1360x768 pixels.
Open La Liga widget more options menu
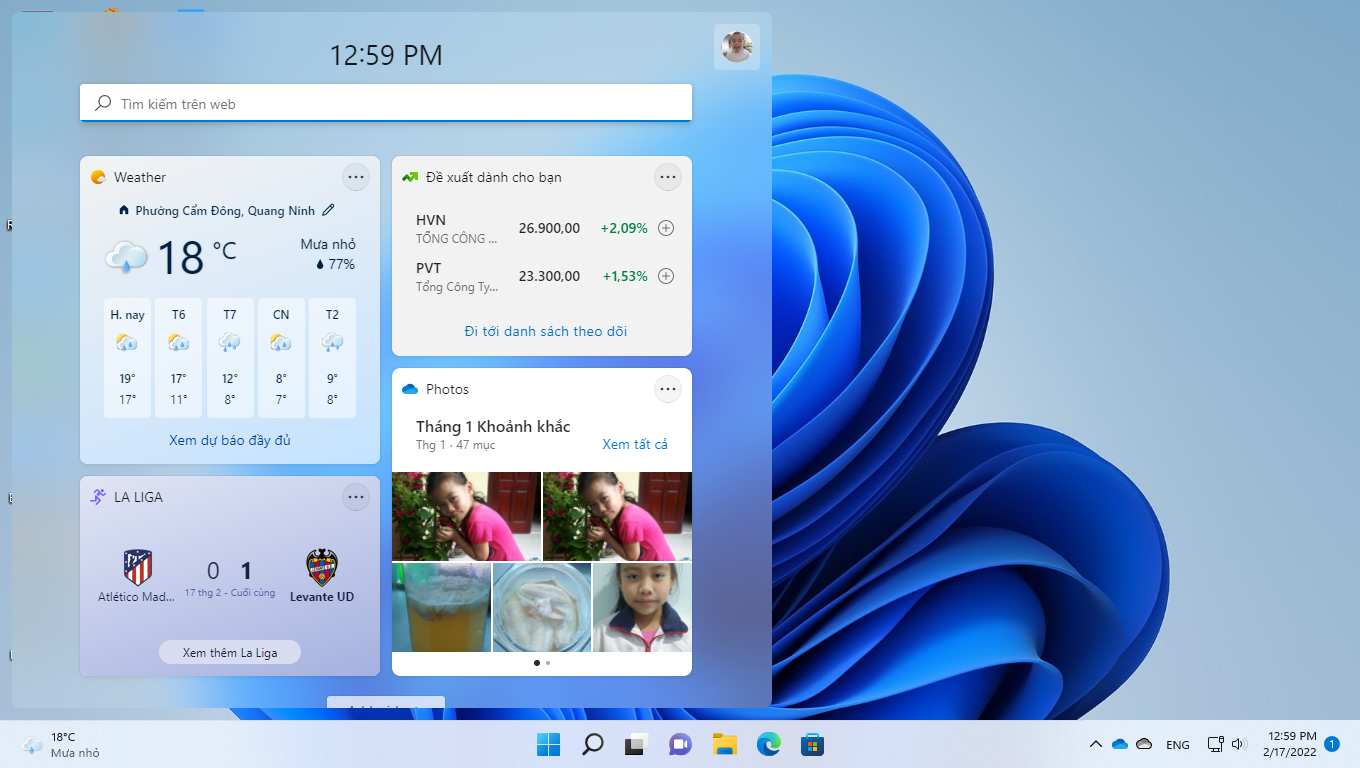pos(356,497)
